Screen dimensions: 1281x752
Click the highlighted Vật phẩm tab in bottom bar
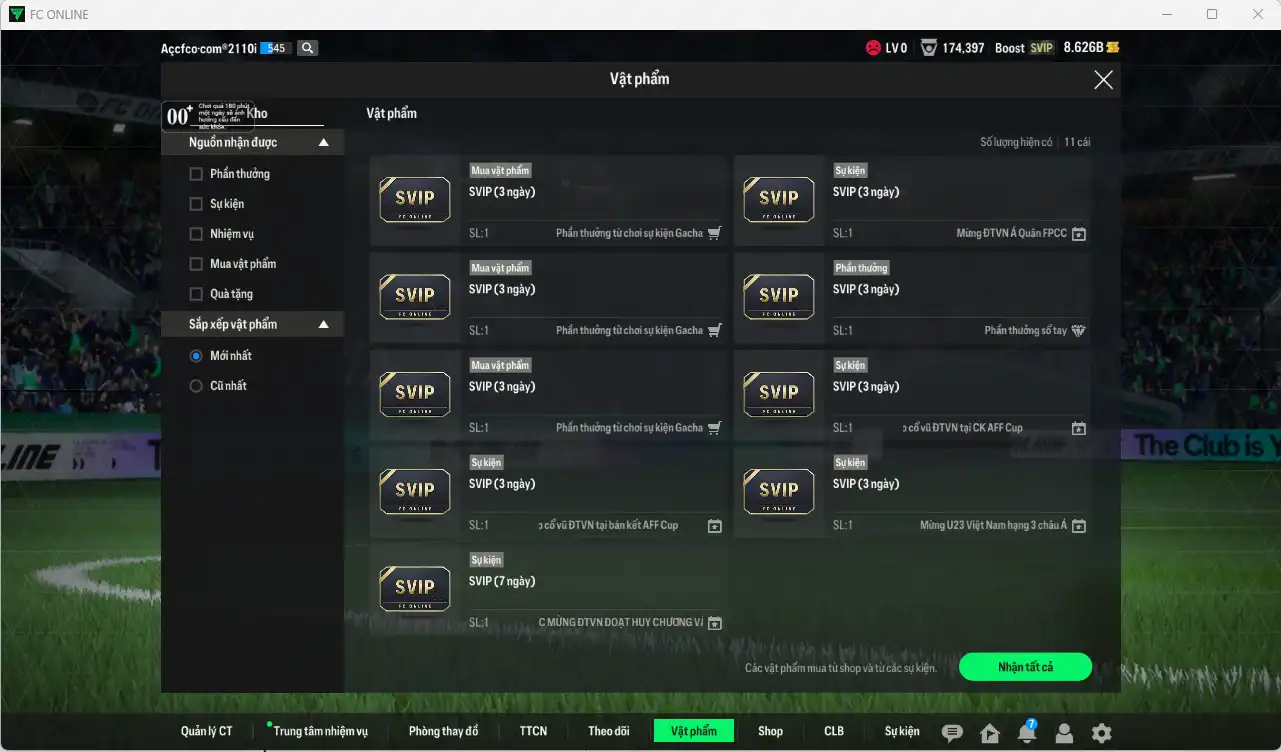pyautogui.click(x=693, y=731)
